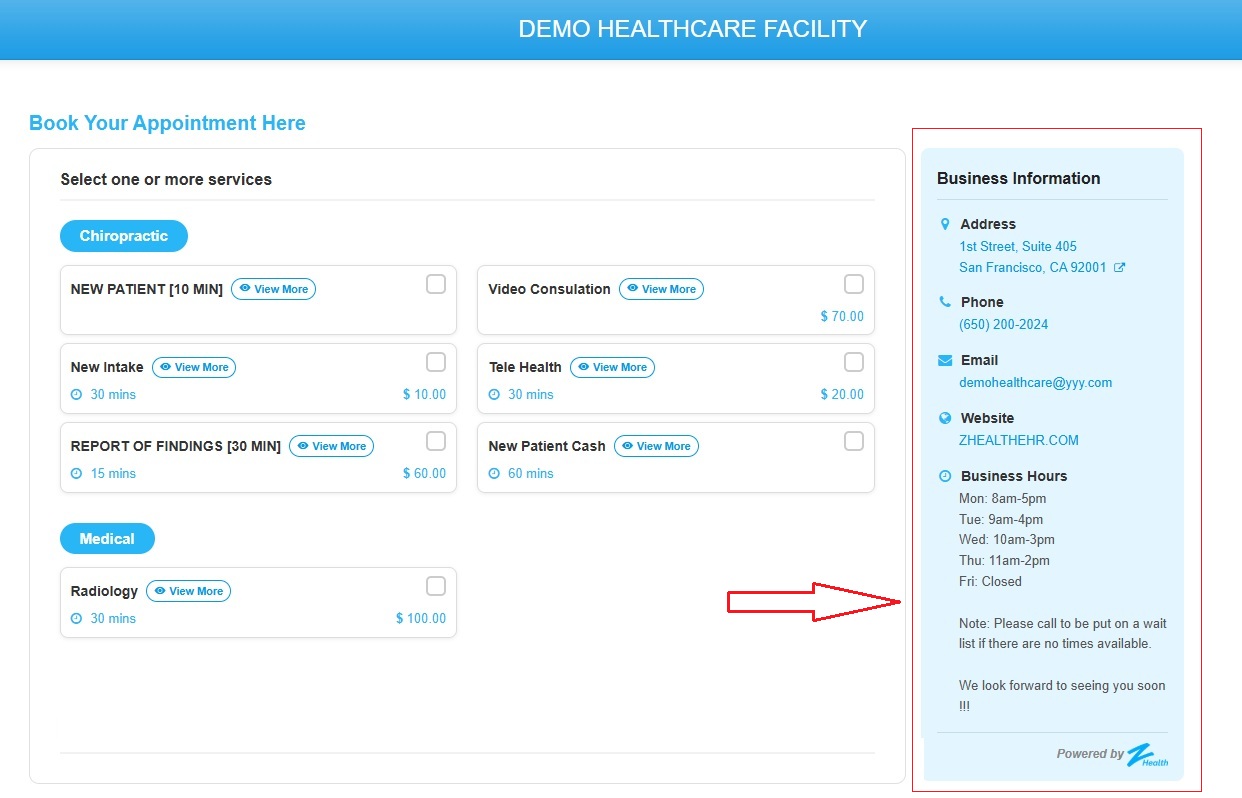
Task: Enable the Tele Health checkbox
Action: (x=854, y=362)
